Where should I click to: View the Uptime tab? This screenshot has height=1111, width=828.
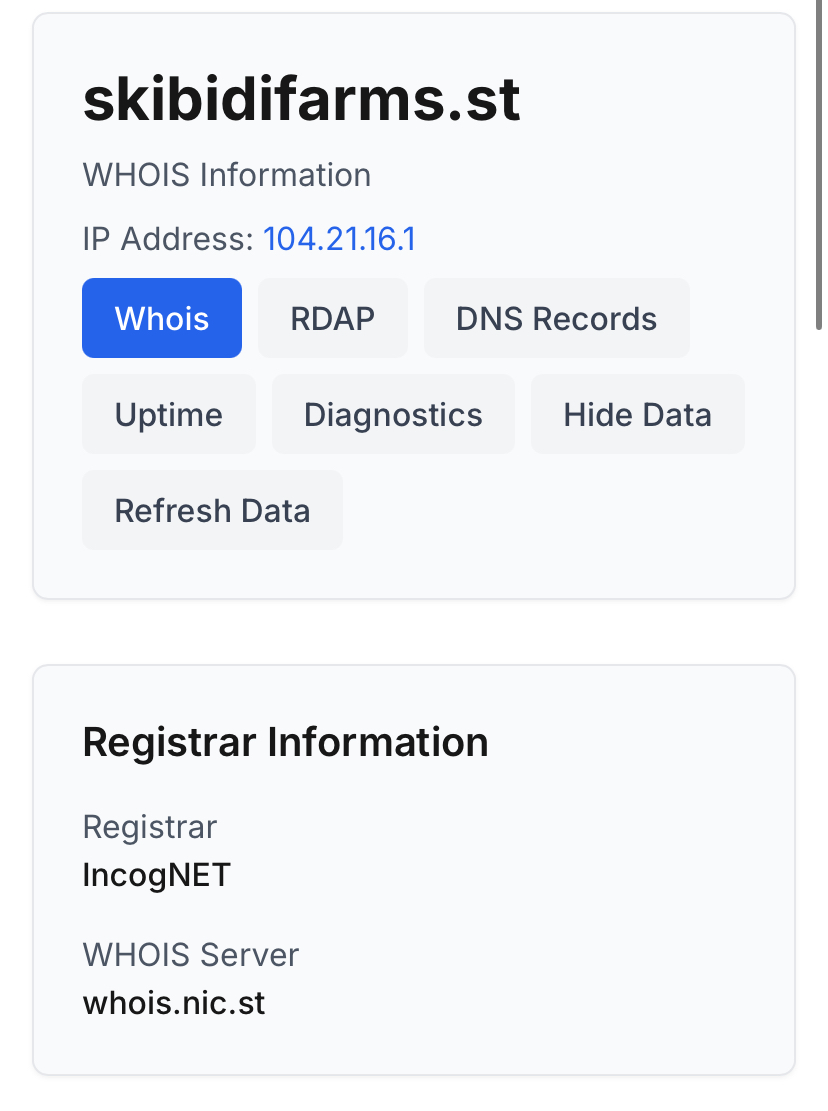pyautogui.click(x=169, y=414)
